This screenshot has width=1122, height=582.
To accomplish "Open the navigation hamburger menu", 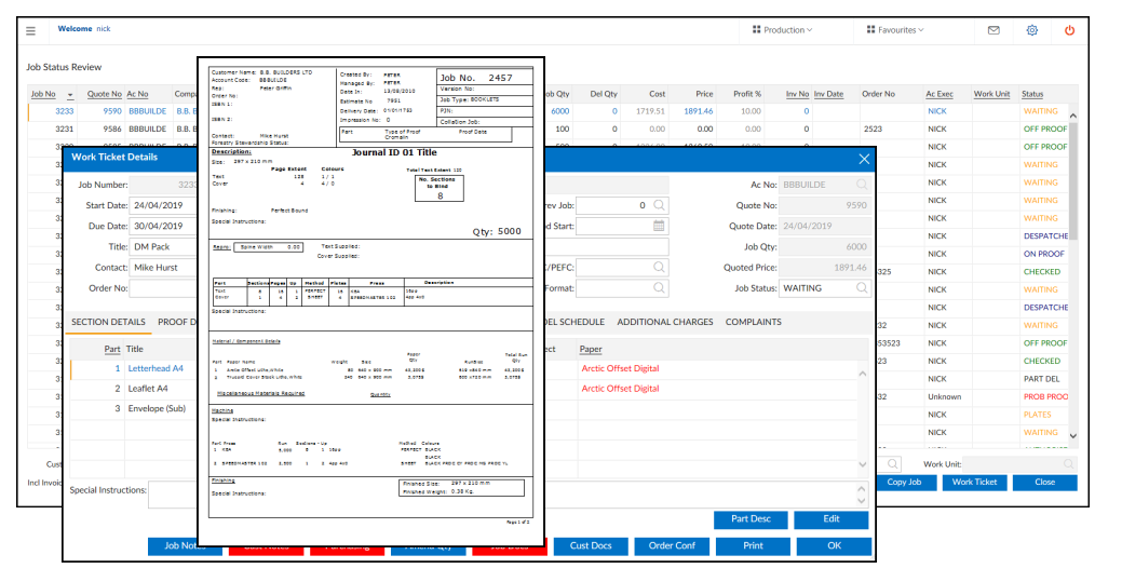I will (x=31, y=29).
